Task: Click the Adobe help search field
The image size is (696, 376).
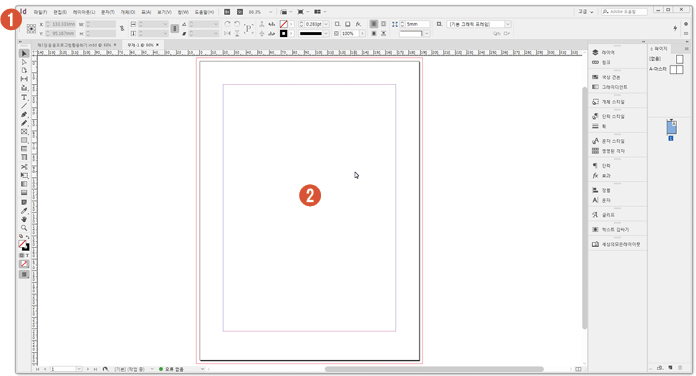Action: 624,12
